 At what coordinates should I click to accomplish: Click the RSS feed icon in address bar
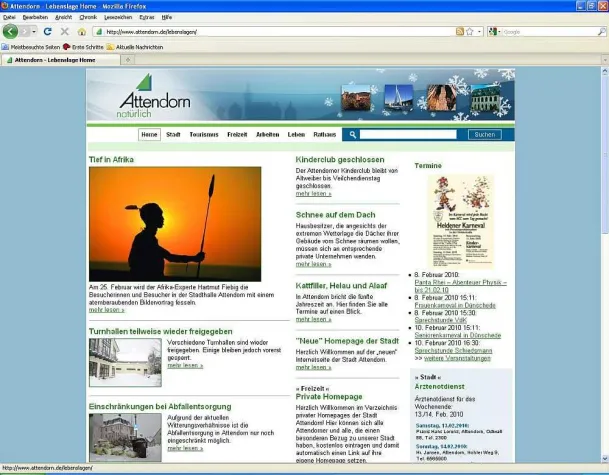click(x=460, y=32)
